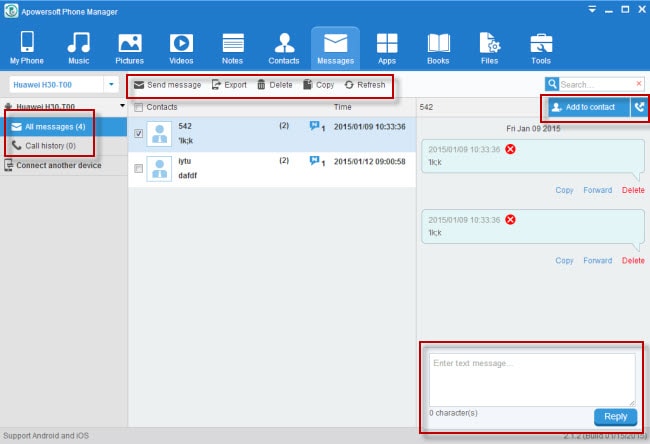Open the My Phone section
The height and width of the screenshot is (444, 650).
[x=27, y=47]
